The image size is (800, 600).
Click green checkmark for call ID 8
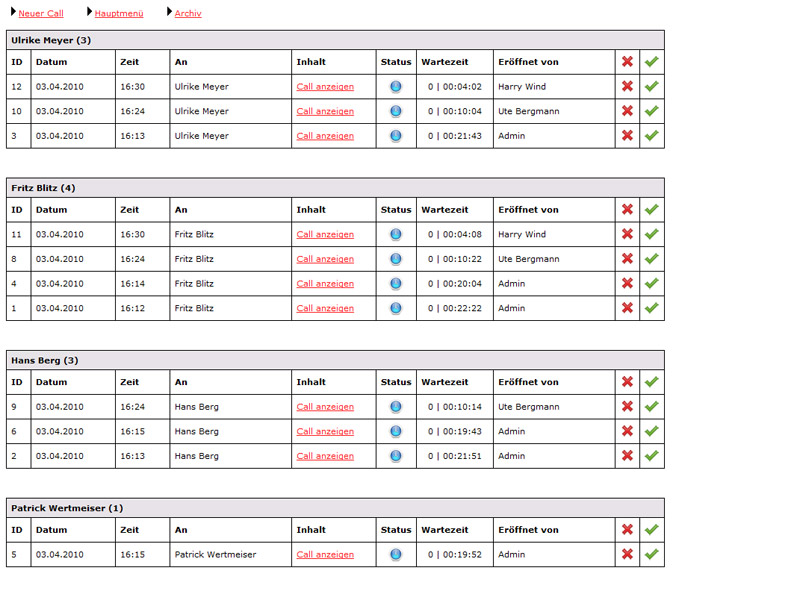[652, 259]
